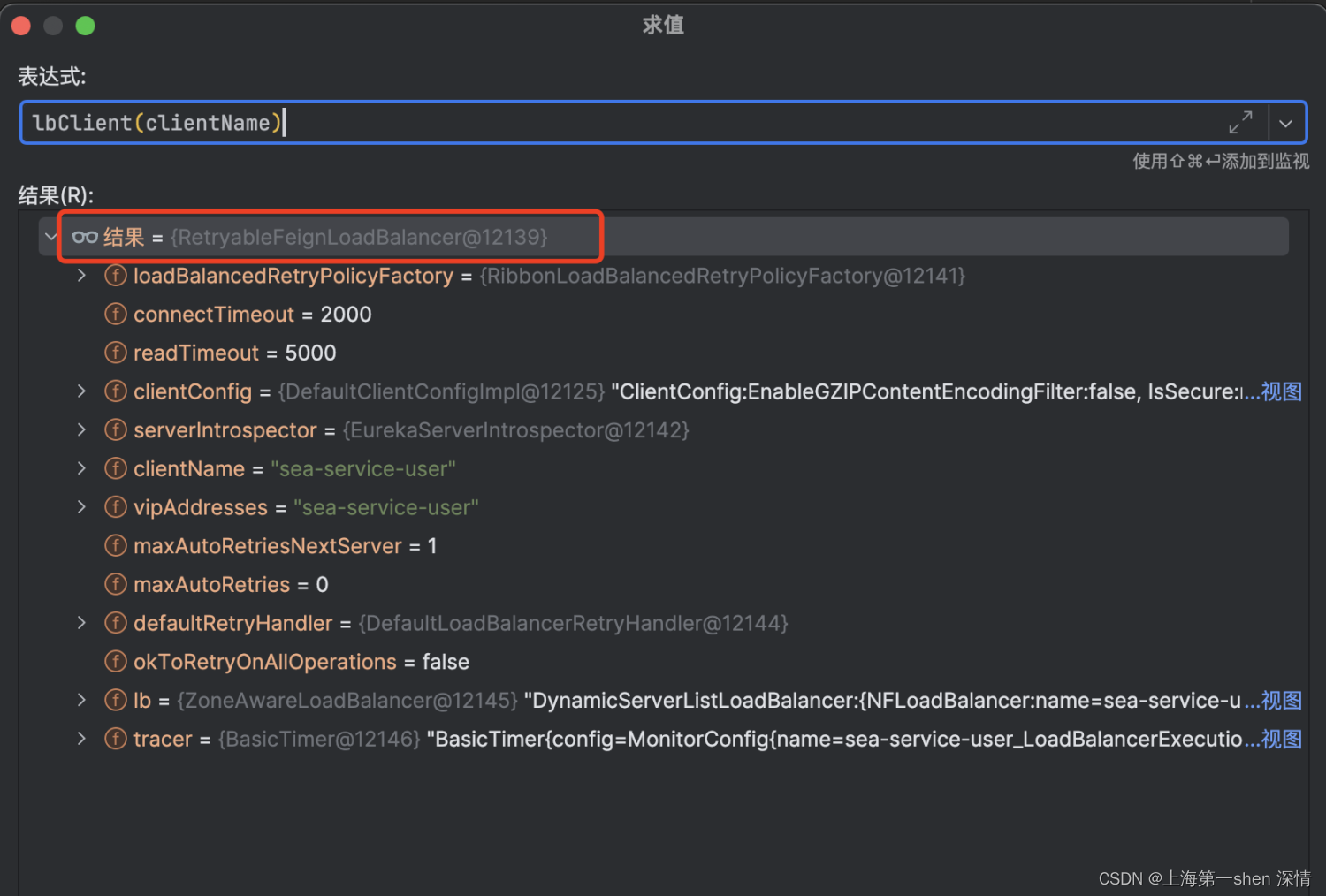Expand the clientConfig field node
Viewport: 1326px width, 896px height.
click(x=82, y=391)
